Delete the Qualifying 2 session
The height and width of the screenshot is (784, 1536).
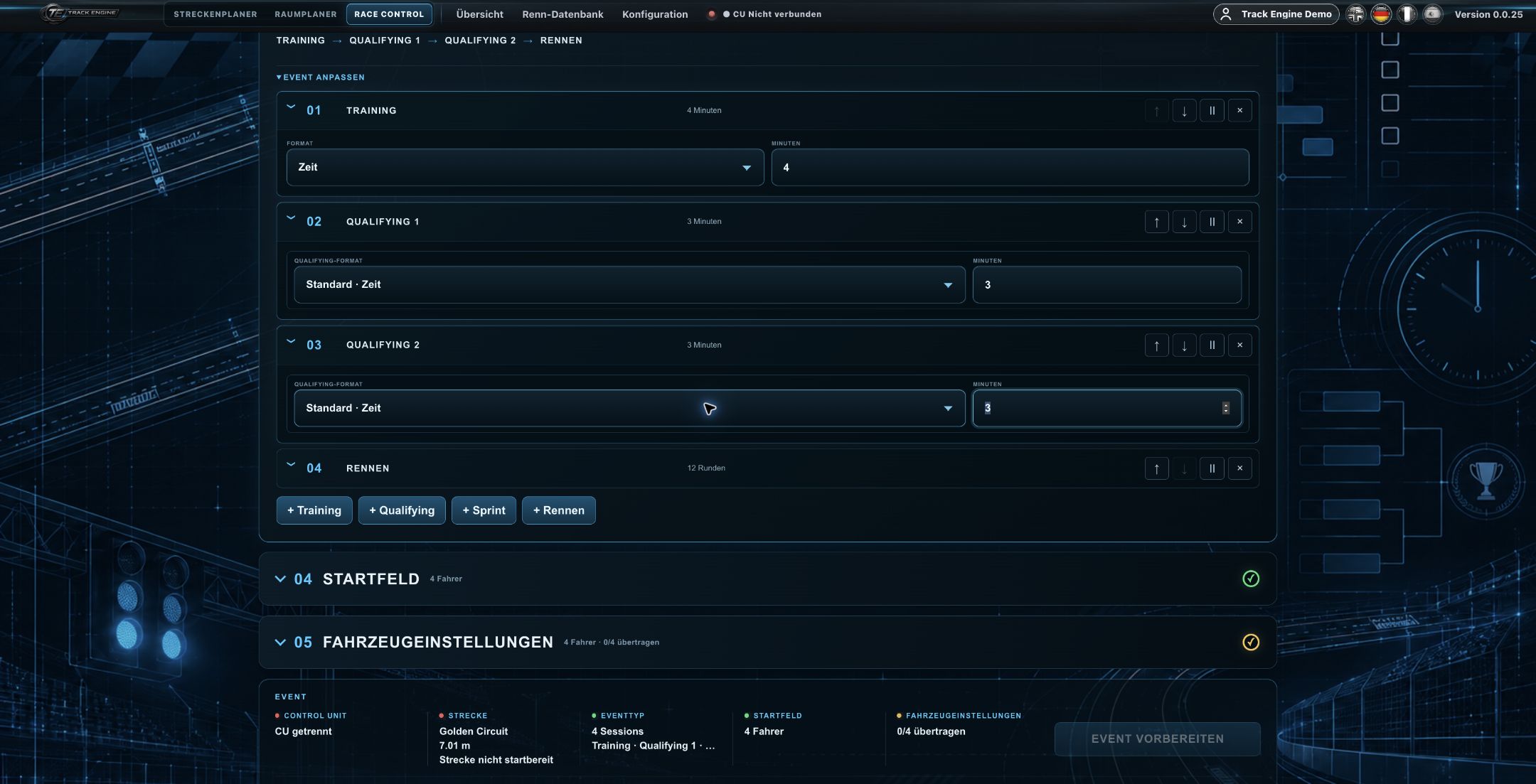click(x=1239, y=345)
